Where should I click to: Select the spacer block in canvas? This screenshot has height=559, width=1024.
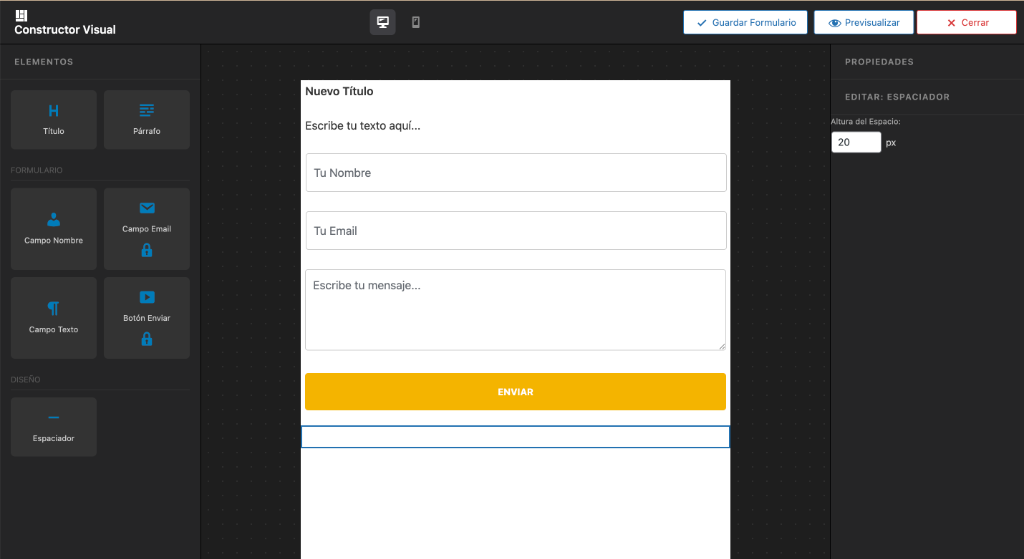coord(515,437)
